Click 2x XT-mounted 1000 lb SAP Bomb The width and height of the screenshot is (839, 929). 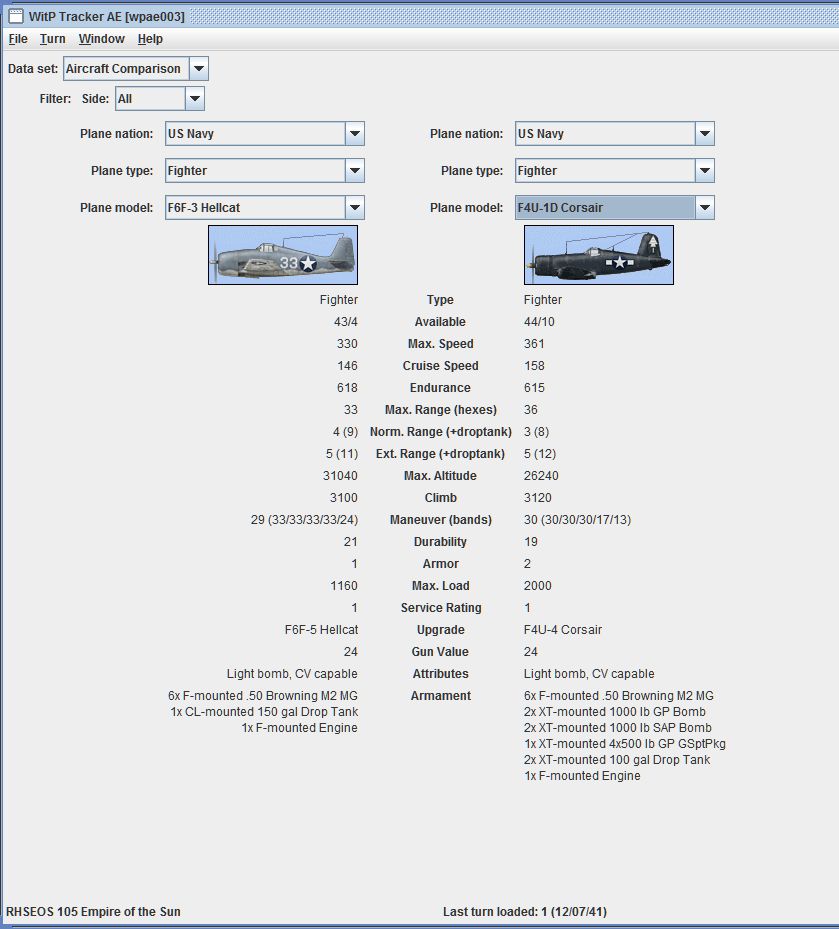pyautogui.click(x=618, y=728)
